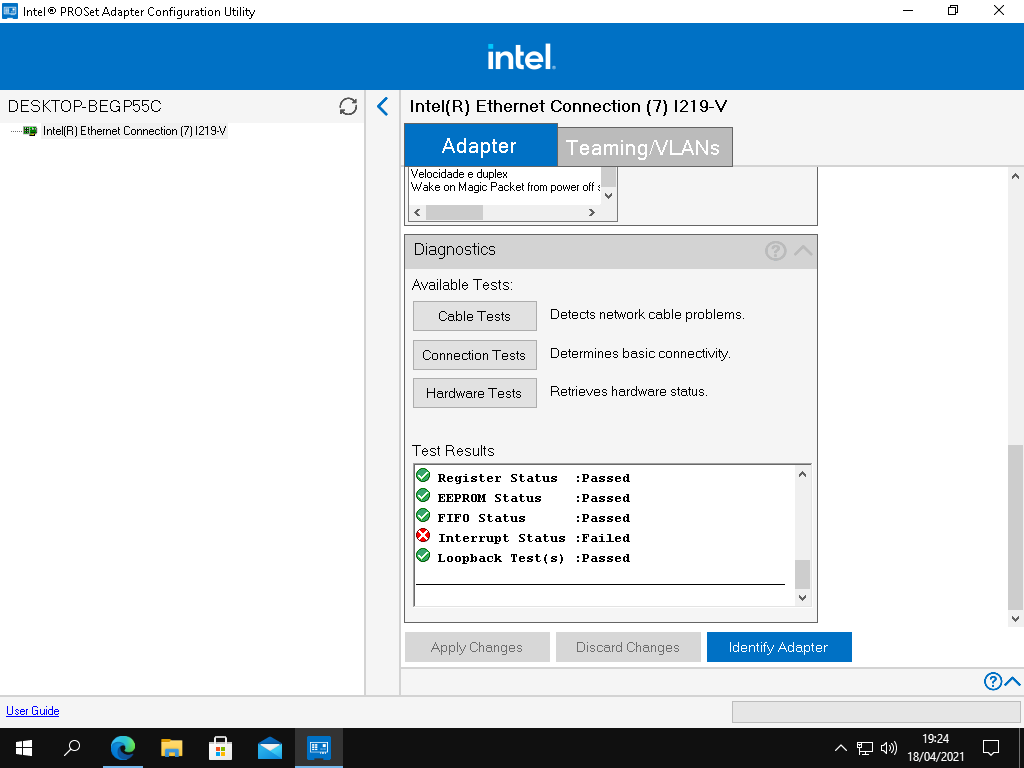The height and width of the screenshot is (768, 1024).
Task: Minimize the PROSet utility window
Action: click(x=907, y=11)
